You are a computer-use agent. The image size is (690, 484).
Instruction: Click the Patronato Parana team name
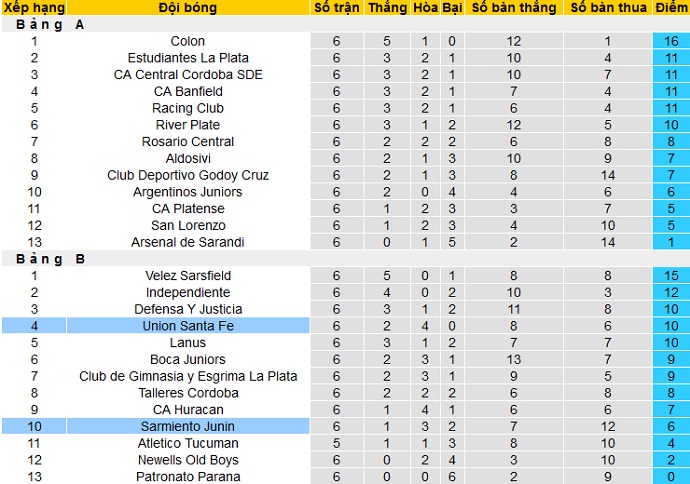tap(188, 476)
